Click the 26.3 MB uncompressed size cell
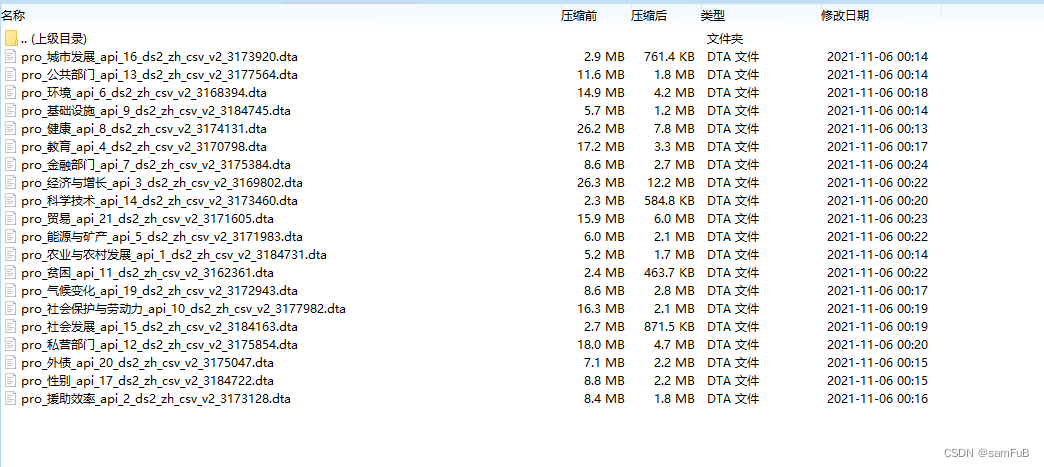The image size is (1044, 467). coord(601,183)
